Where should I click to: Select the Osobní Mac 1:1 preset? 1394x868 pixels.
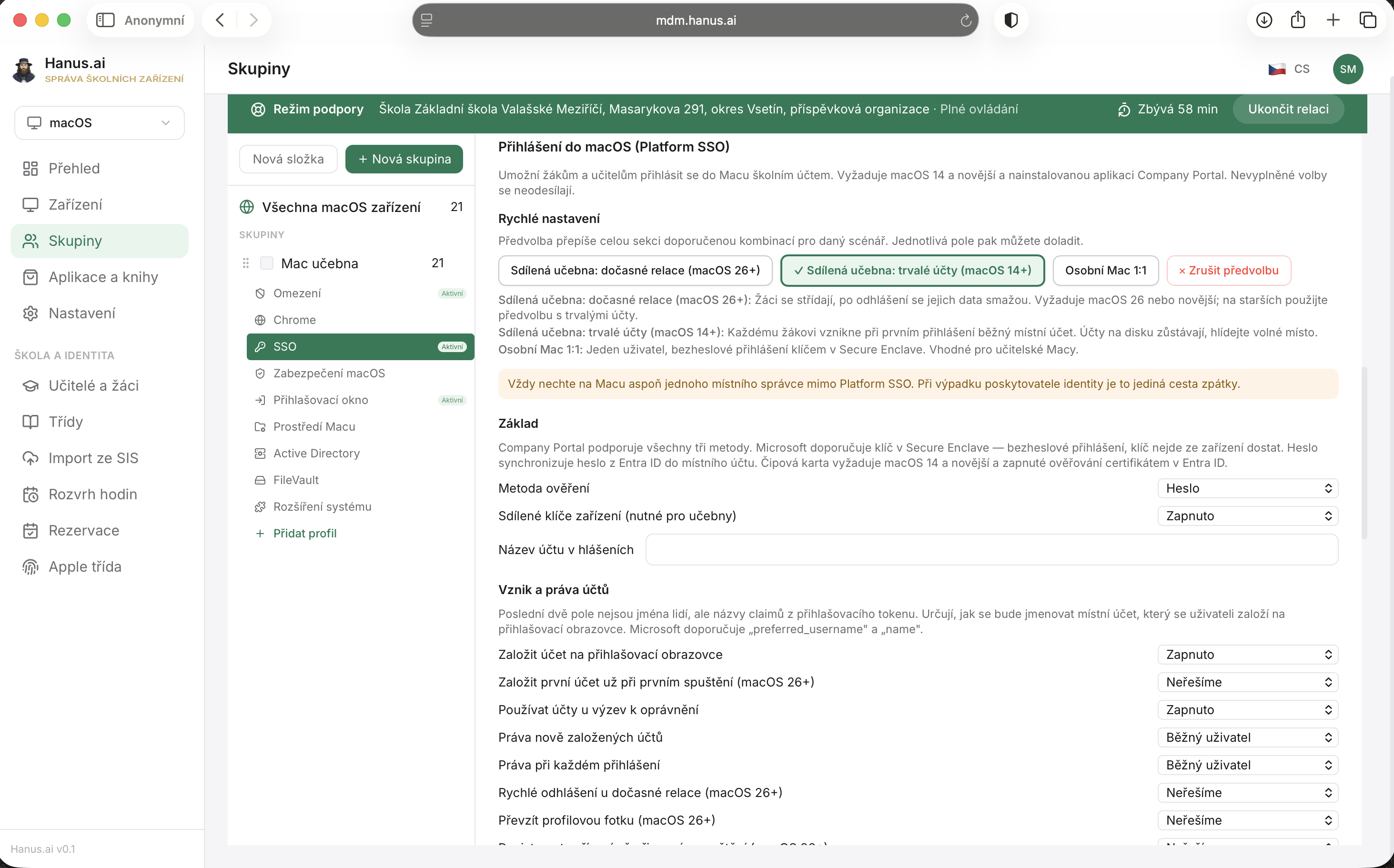(x=1105, y=271)
